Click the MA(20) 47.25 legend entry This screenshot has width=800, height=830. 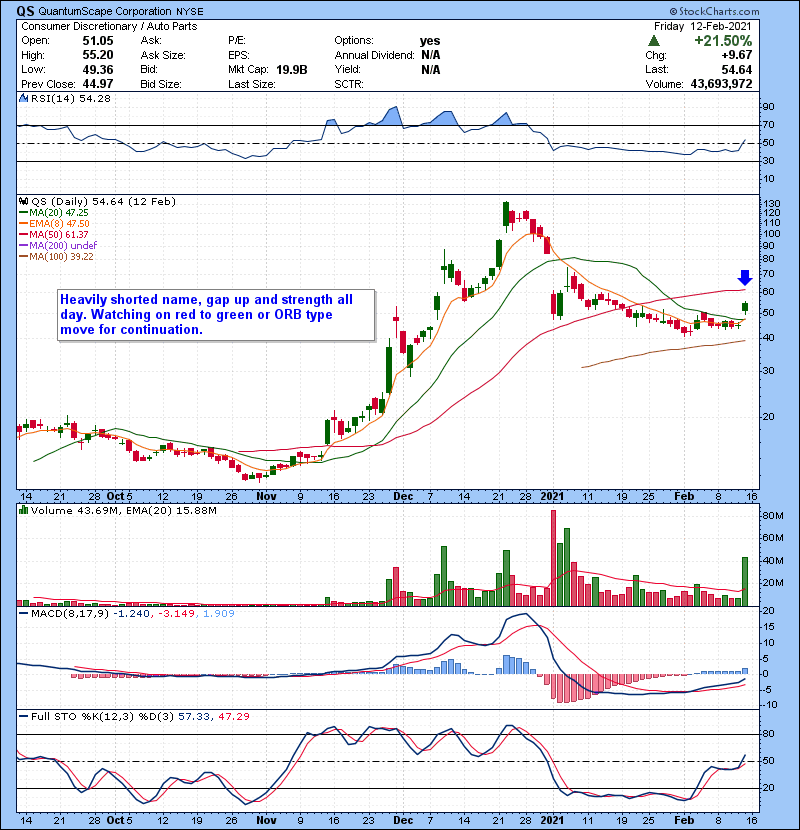tap(54, 213)
